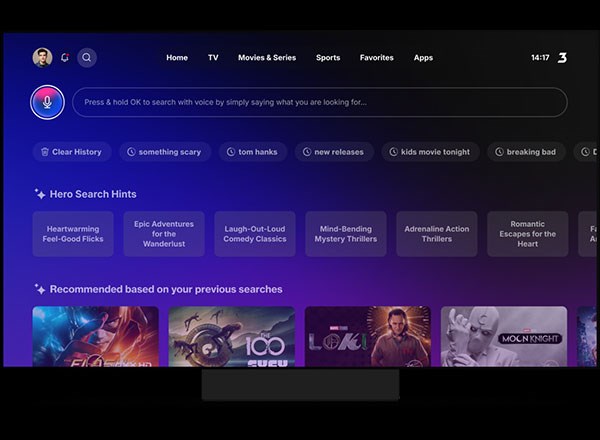Choose Heartwarming Feel-Good Flicks hint
Screen dimensions: 600x440
pos(73,234)
